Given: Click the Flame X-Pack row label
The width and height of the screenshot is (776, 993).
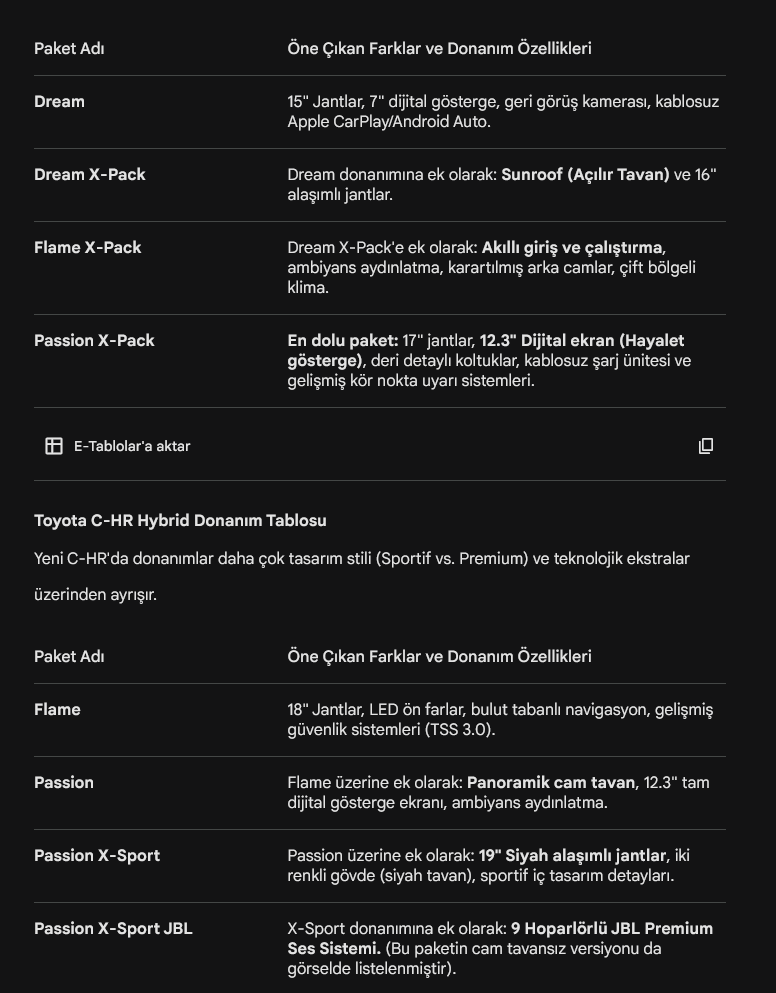Looking at the screenshot, I should [88, 248].
